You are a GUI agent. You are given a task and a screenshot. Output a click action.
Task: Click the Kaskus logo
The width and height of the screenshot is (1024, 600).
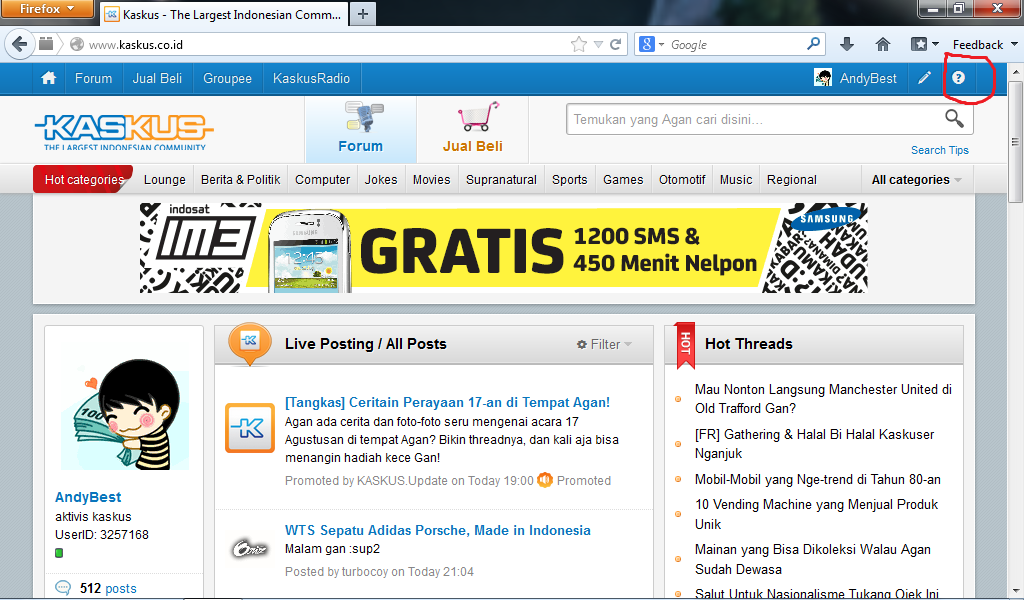(124, 132)
